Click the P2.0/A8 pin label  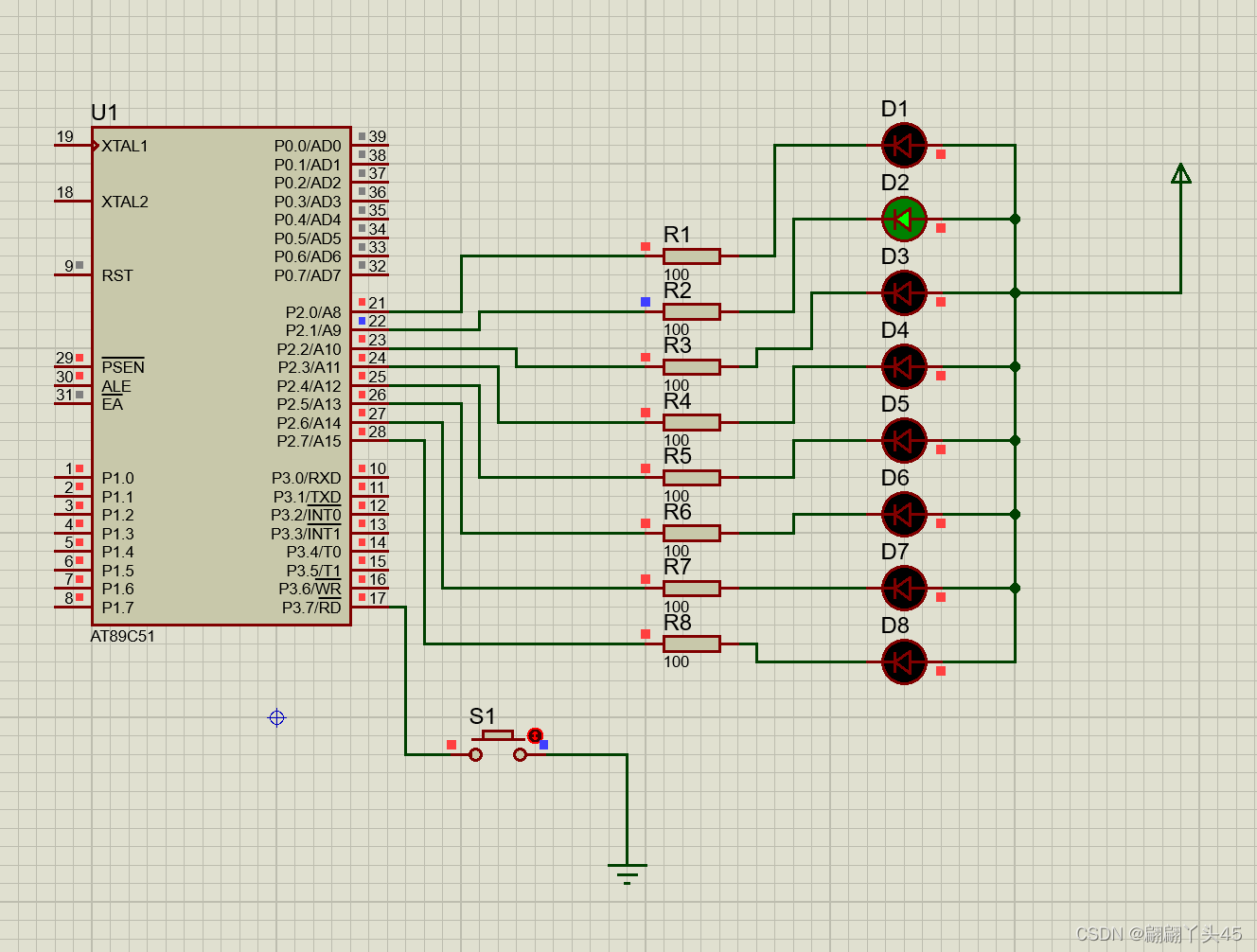point(313,312)
